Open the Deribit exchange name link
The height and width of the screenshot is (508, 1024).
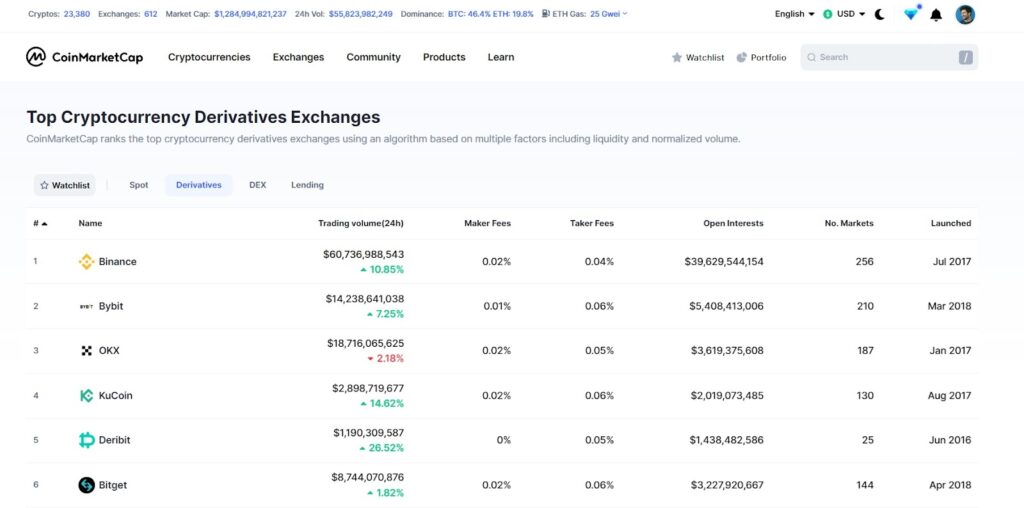(x=114, y=440)
